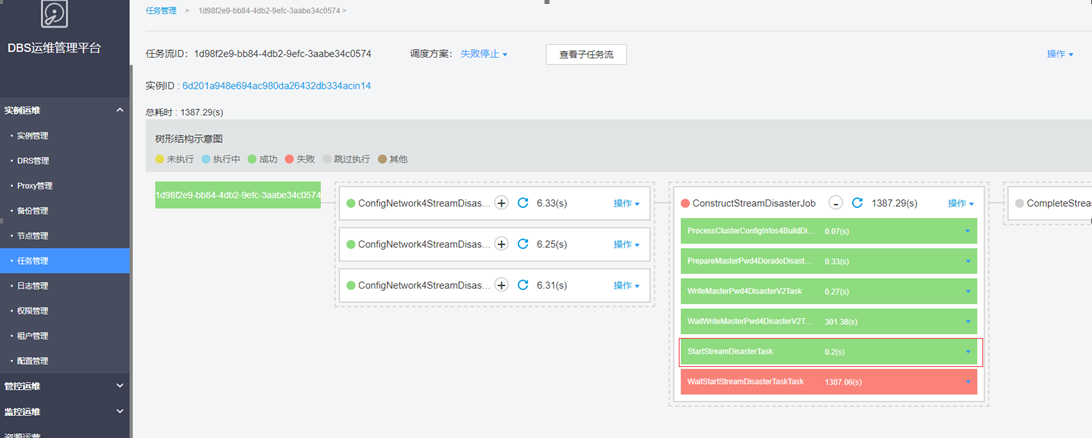Click the 查看子任务流 button

tap(586, 54)
